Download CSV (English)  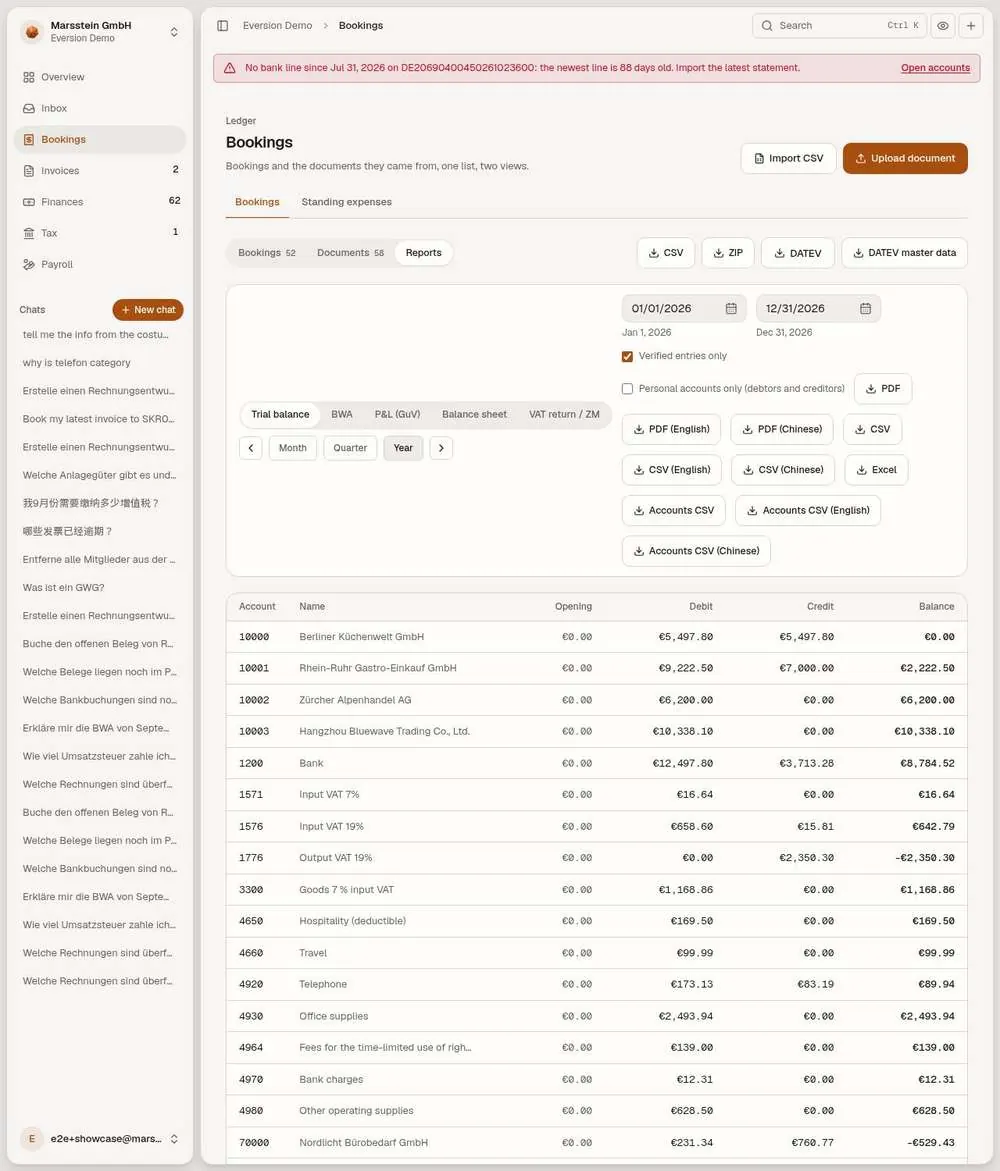671,470
